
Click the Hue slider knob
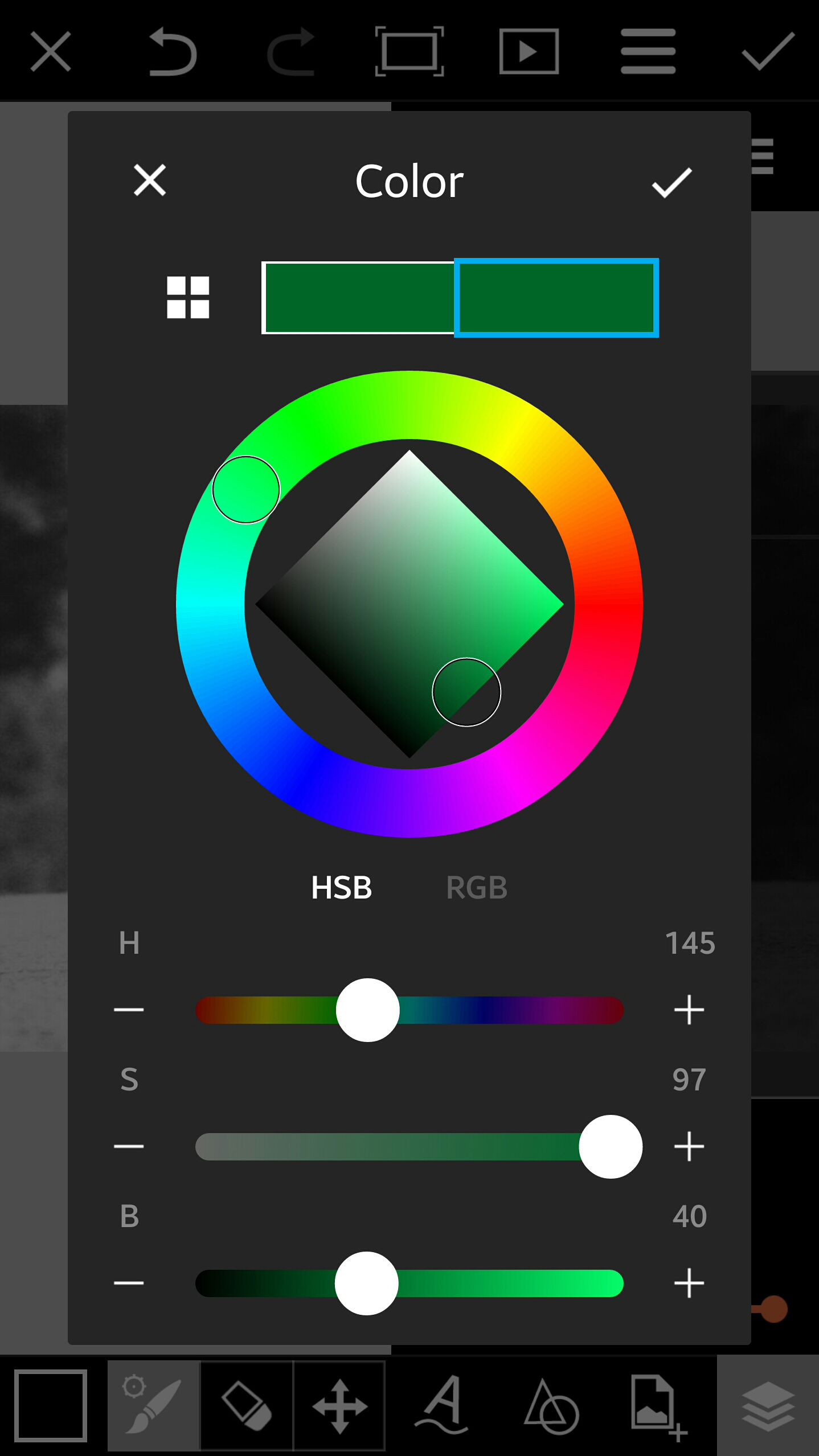368,1010
